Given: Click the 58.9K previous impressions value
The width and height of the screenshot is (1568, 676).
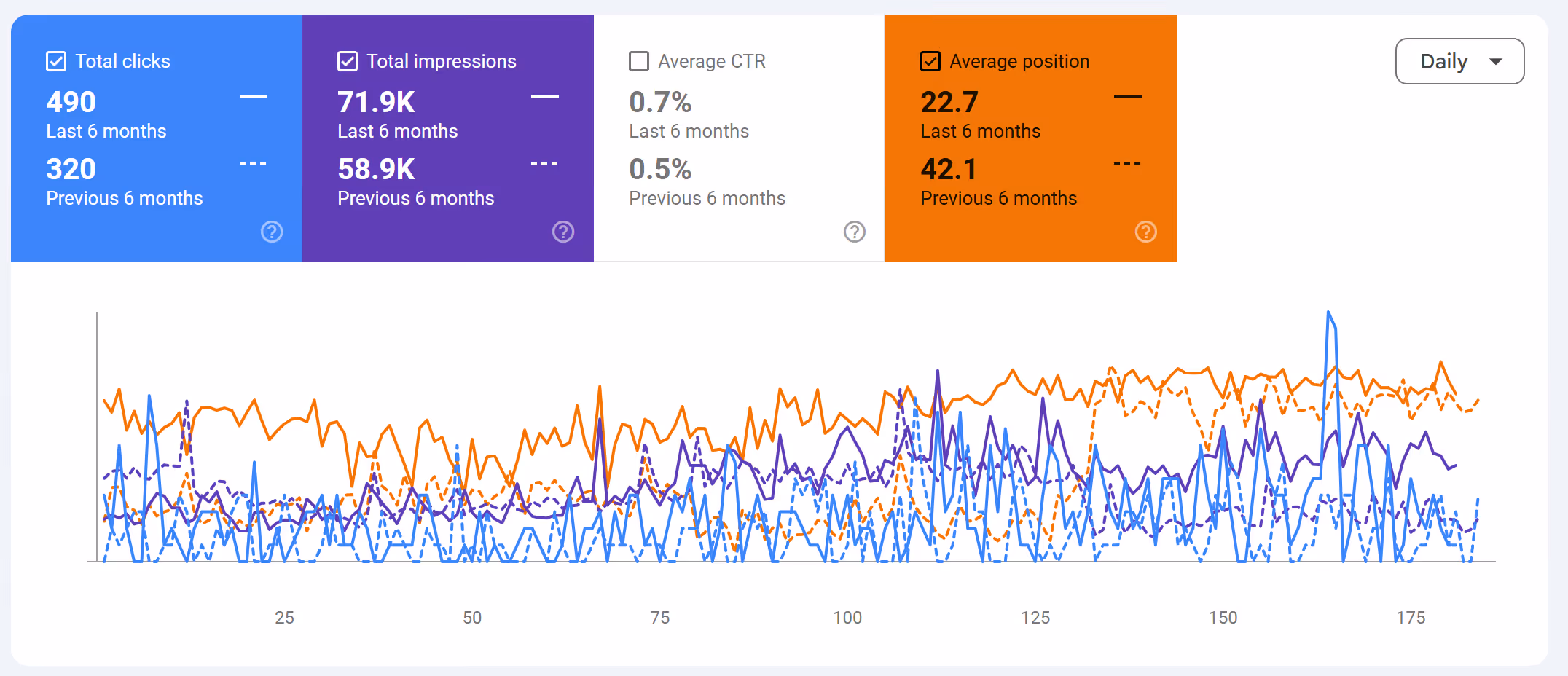Looking at the screenshot, I should [376, 169].
